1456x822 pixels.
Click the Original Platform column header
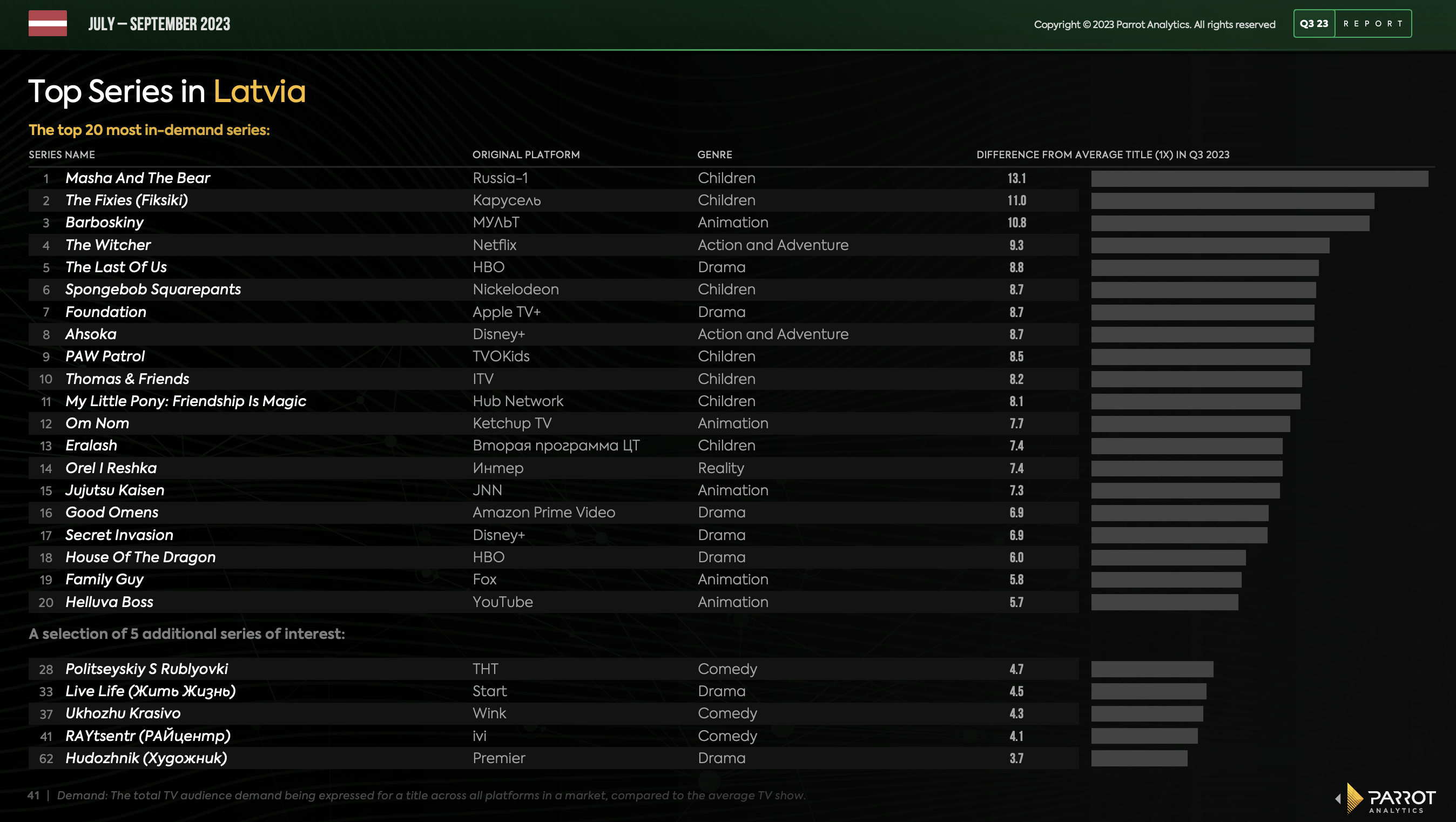525,155
